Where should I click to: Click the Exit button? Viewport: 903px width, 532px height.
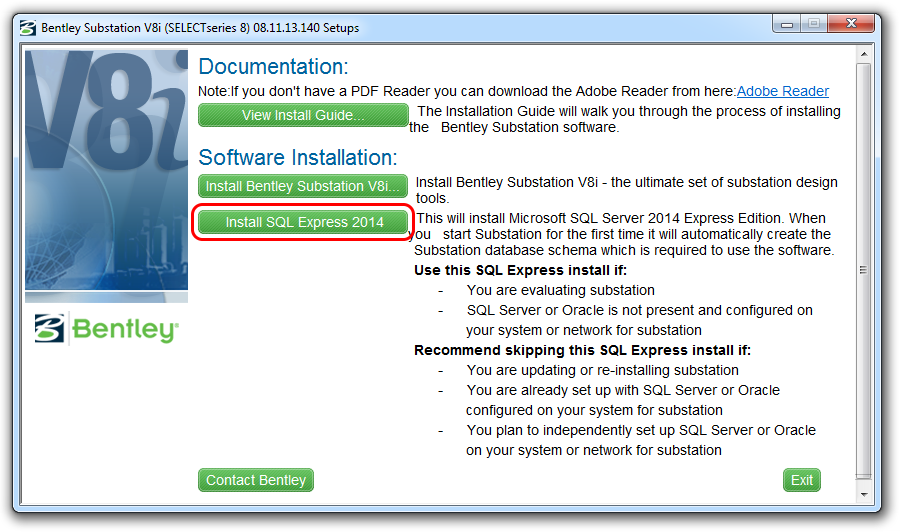tap(802, 480)
